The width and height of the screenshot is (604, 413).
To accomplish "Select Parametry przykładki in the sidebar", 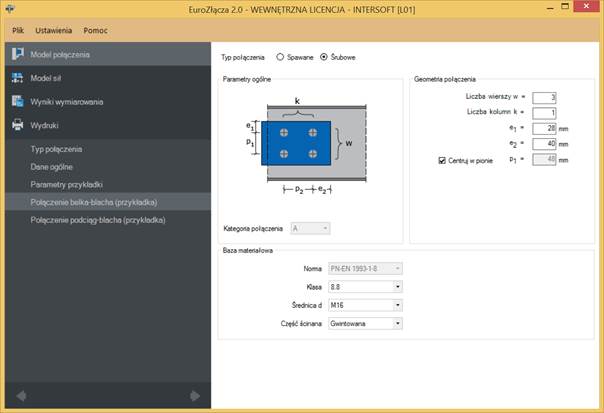I will pos(66,185).
